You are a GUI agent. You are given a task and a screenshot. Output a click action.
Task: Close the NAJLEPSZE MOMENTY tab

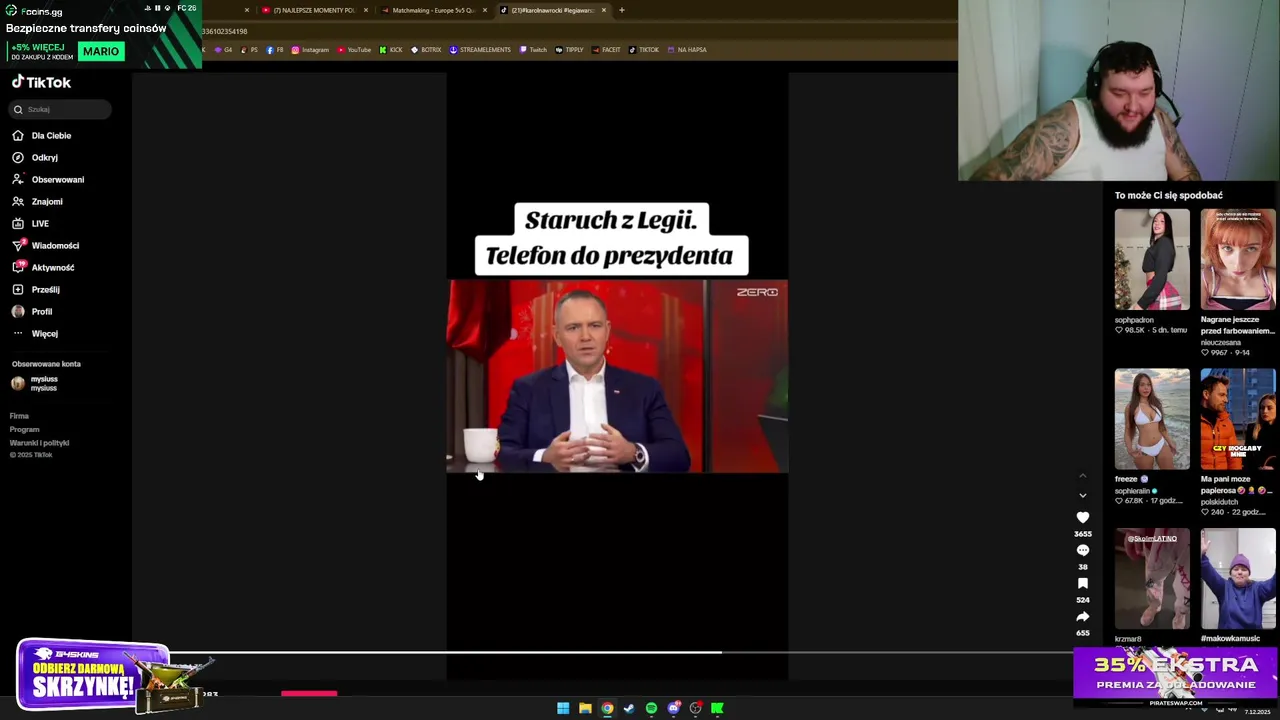366,10
